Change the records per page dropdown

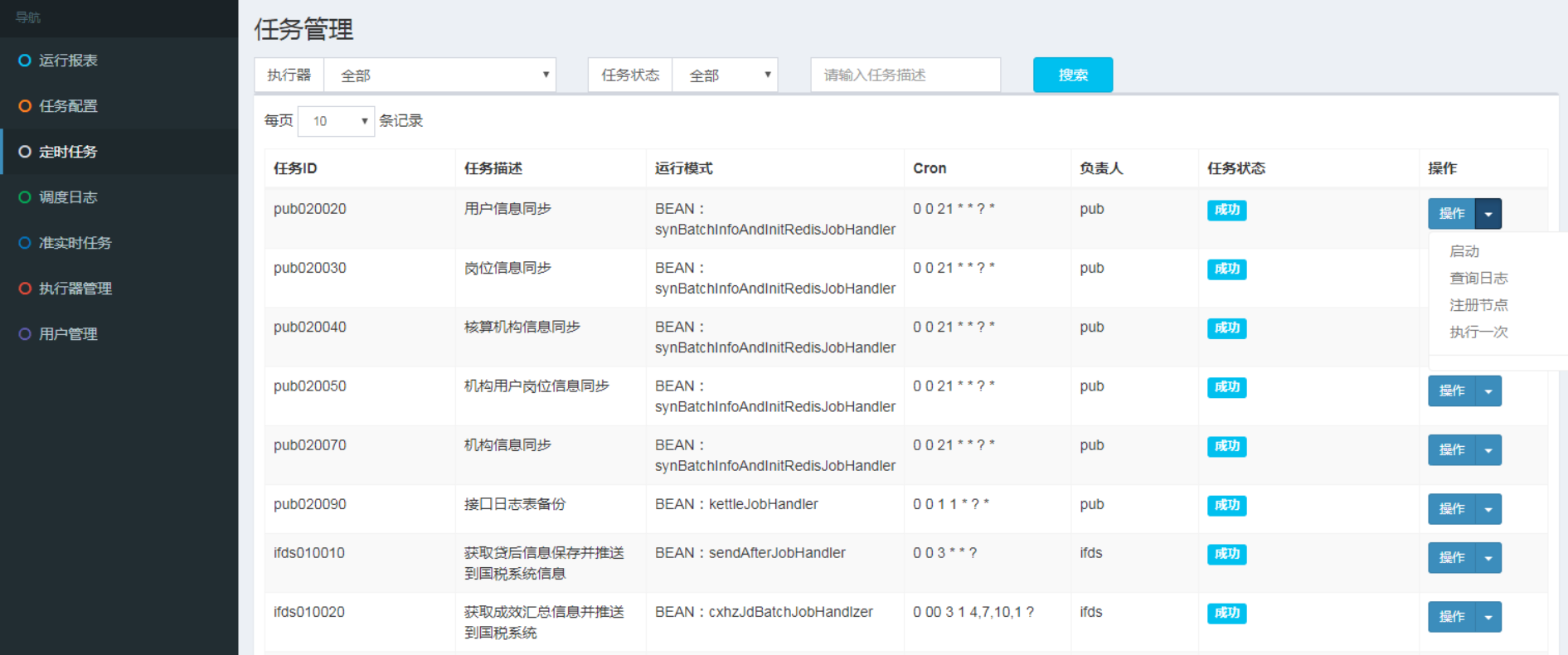tap(336, 121)
